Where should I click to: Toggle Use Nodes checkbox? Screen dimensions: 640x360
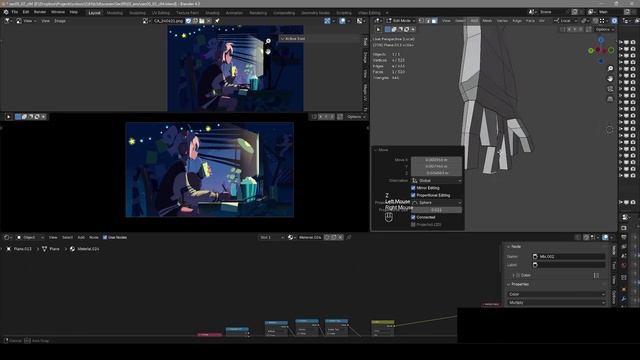click(x=105, y=237)
